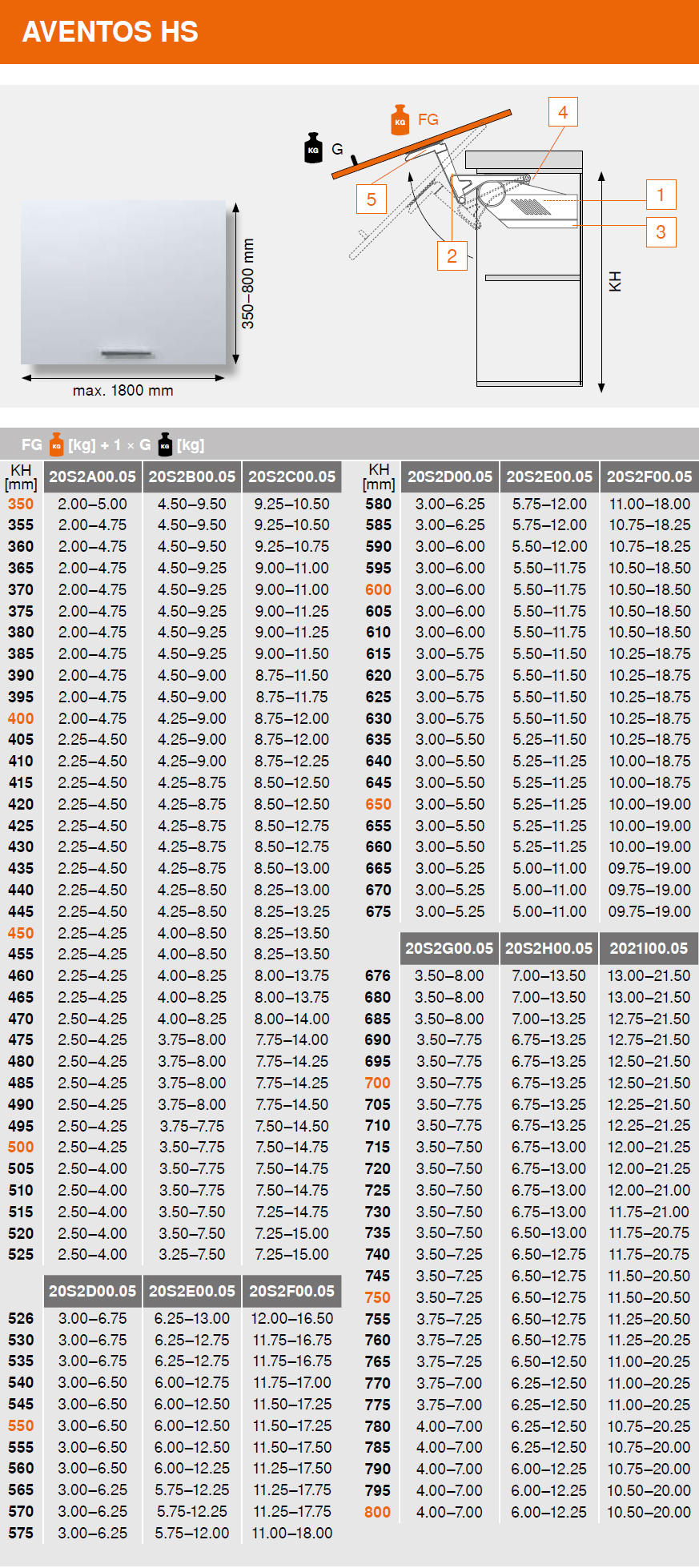
Task: Click the 20S2H00.05 column header
Action: (549, 948)
